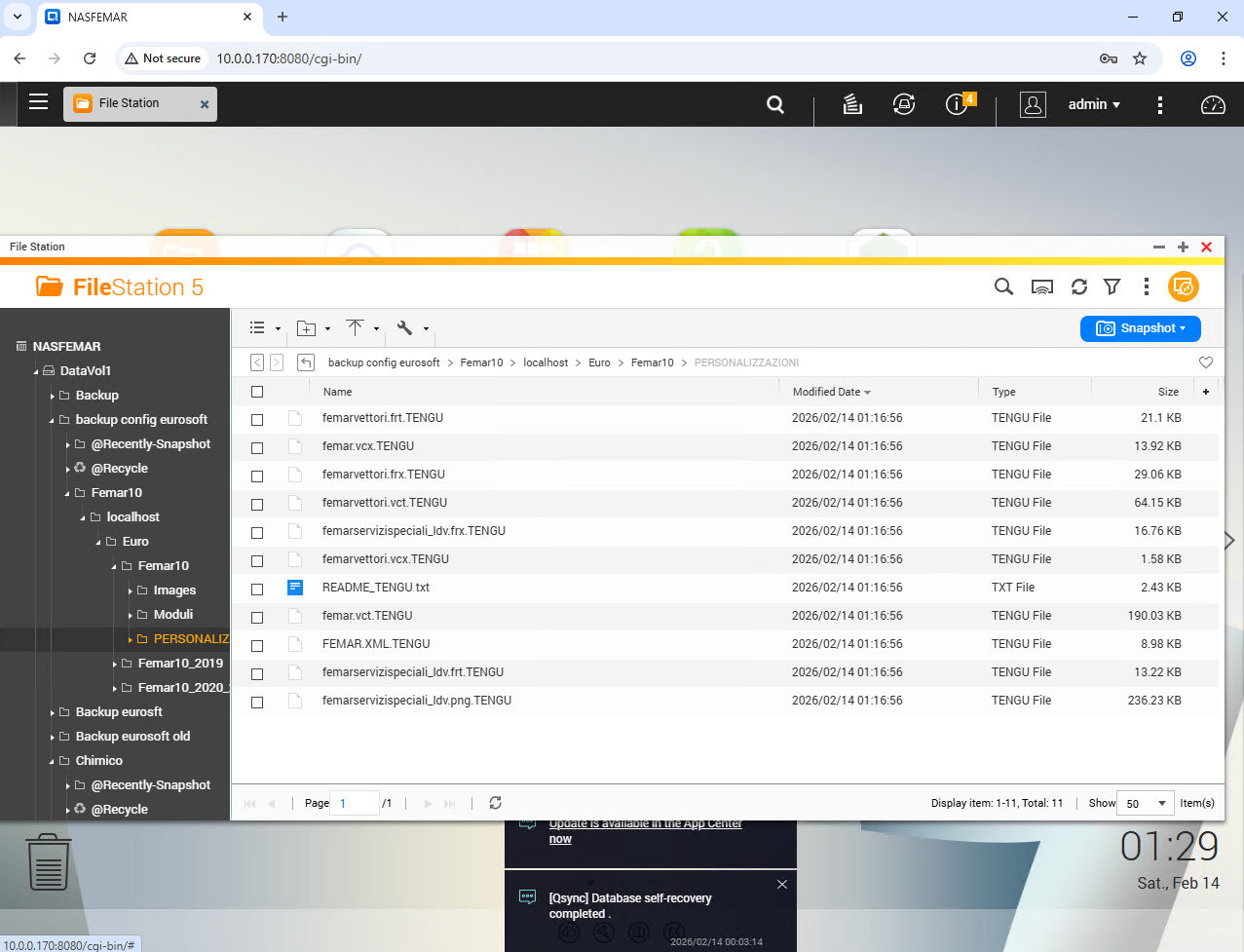Open the create folder dropdown
1244x952 pixels.
coord(314,328)
